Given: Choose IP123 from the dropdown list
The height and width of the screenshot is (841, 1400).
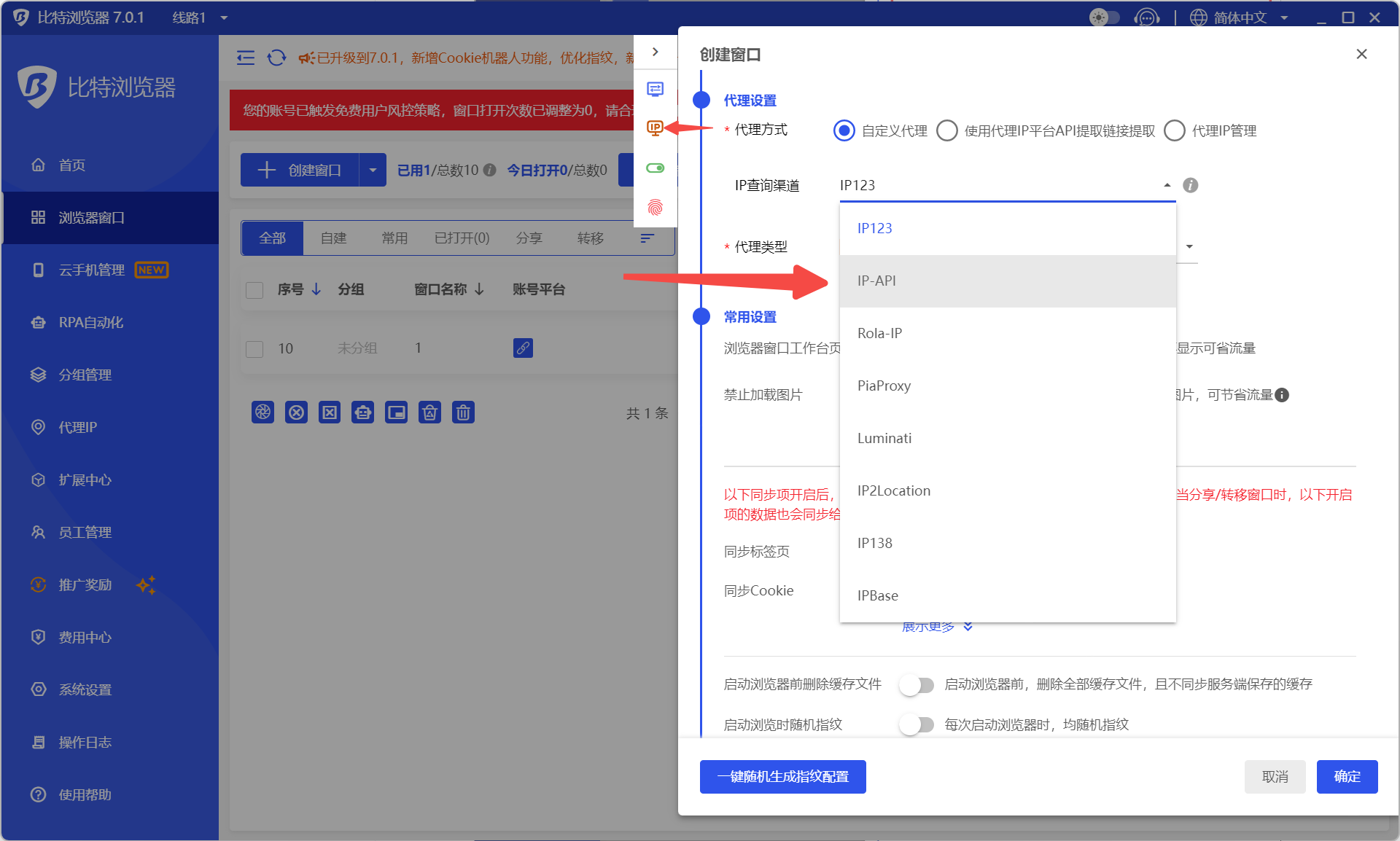Looking at the screenshot, I should point(1008,229).
